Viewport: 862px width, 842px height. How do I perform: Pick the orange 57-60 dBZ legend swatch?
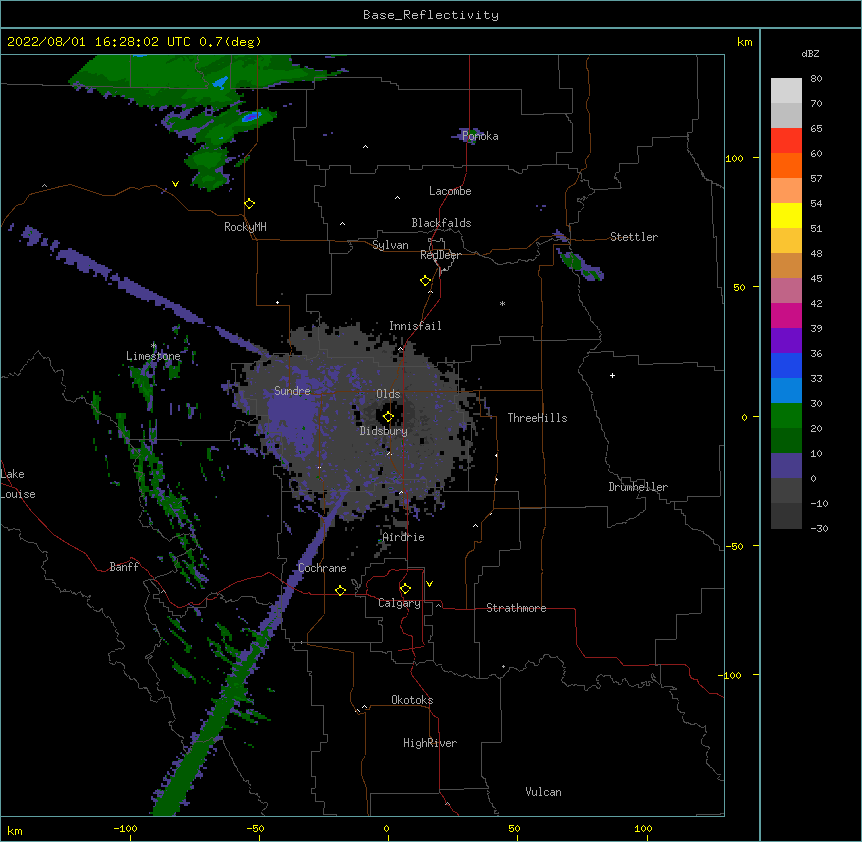click(786, 165)
